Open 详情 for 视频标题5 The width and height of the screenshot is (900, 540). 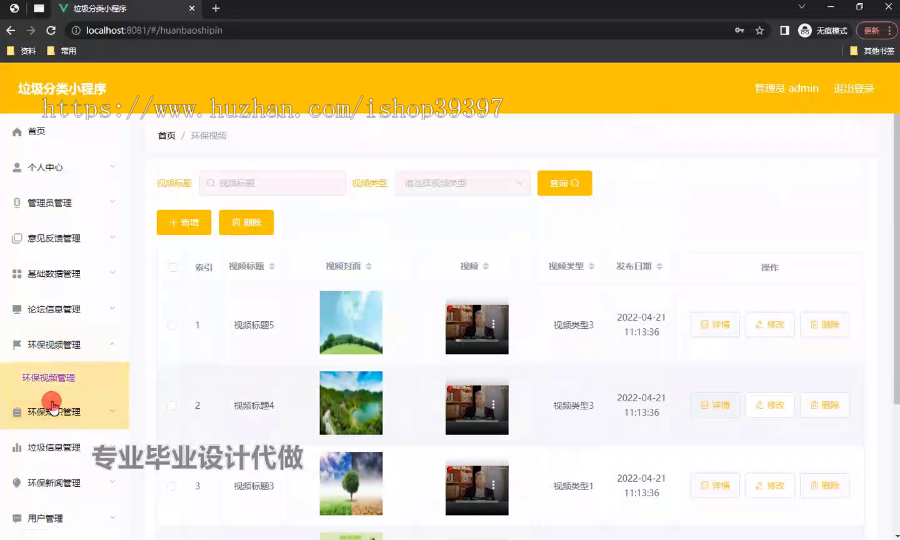pos(715,325)
